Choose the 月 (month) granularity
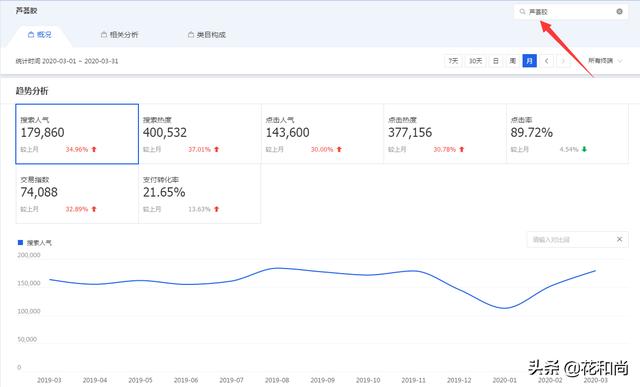 [529, 61]
